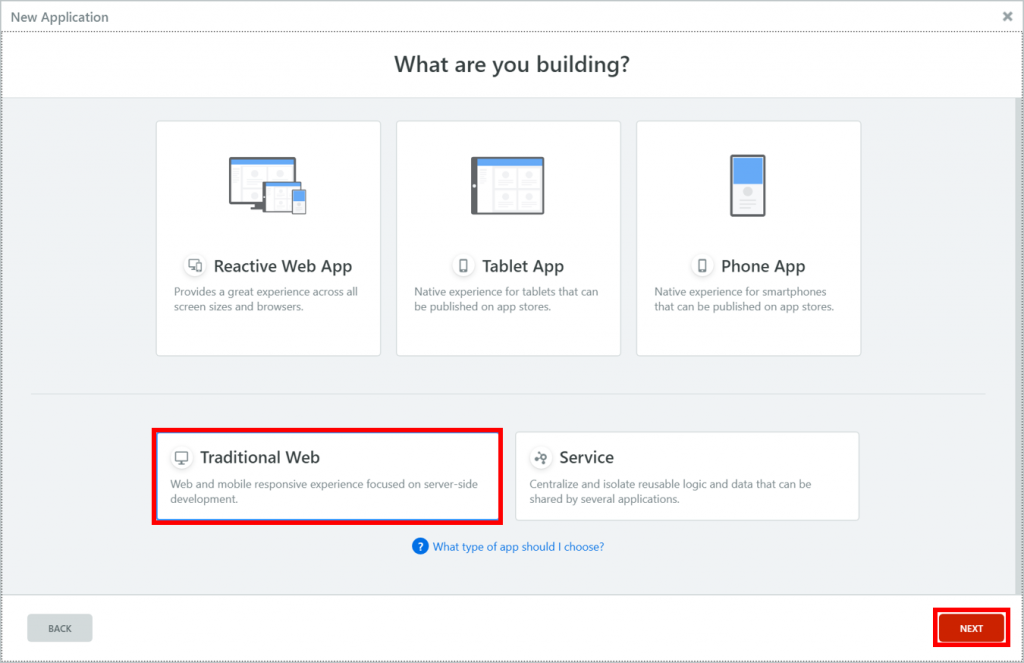Pick the Traditional Web option title
Image resolution: width=1024 pixels, height=663 pixels.
click(260, 457)
